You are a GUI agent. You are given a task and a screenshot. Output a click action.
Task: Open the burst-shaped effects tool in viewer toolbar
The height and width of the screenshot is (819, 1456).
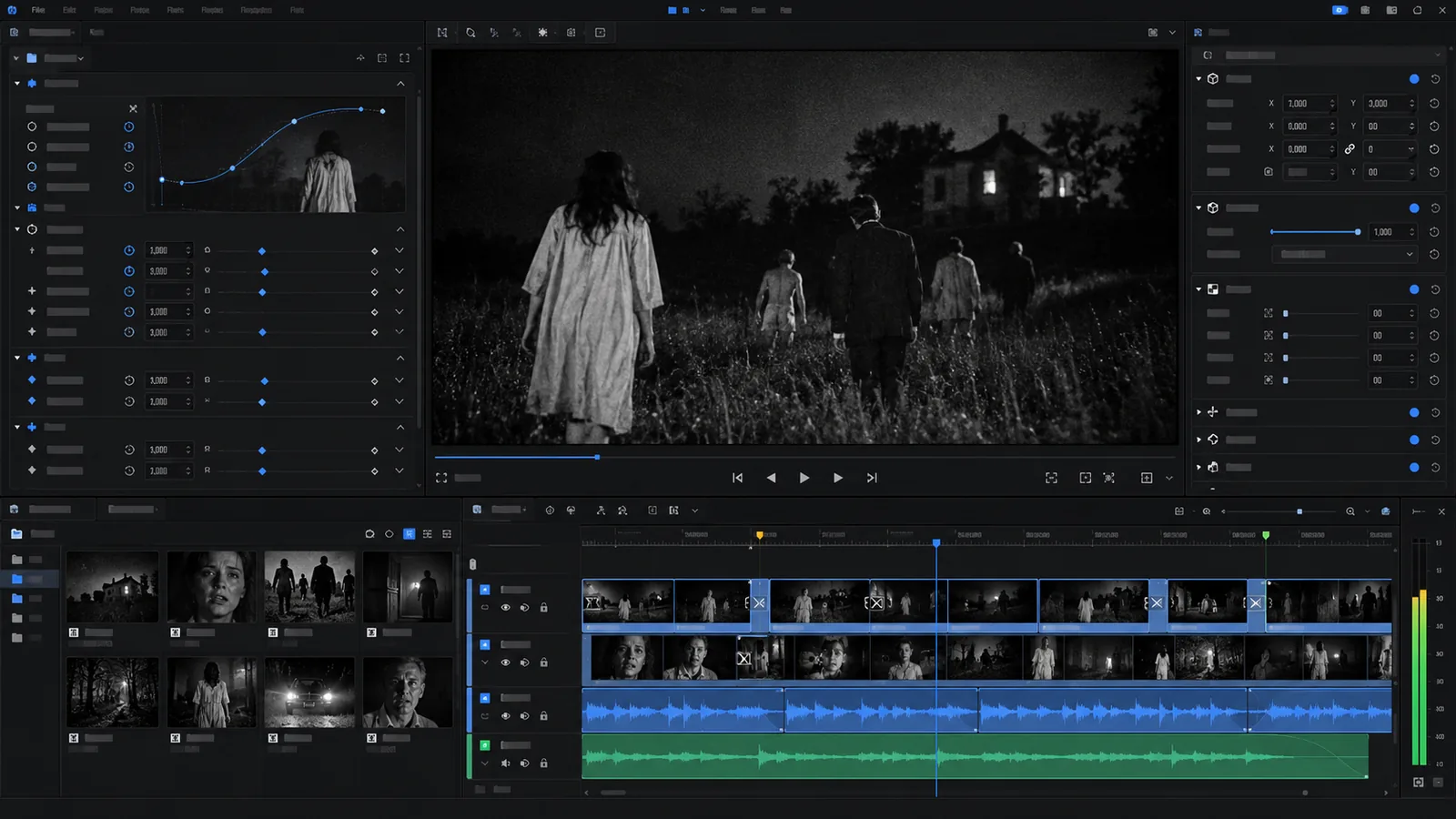[x=542, y=33]
